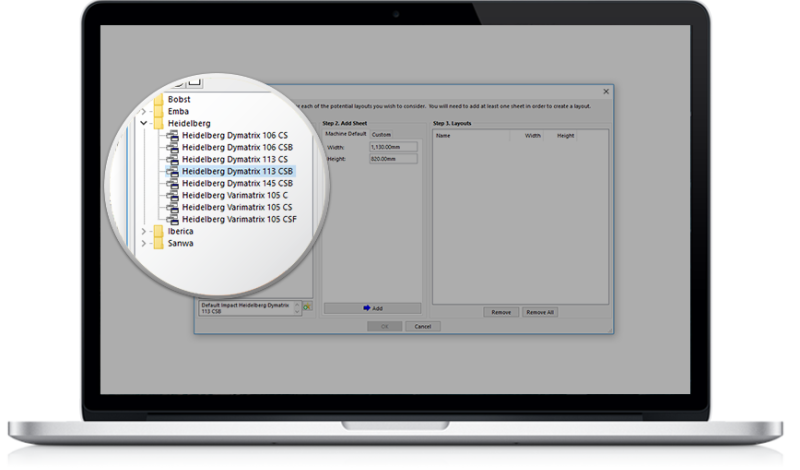The image size is (800, 470).
Task: Click the Remove button
Action: pos(501,312)
